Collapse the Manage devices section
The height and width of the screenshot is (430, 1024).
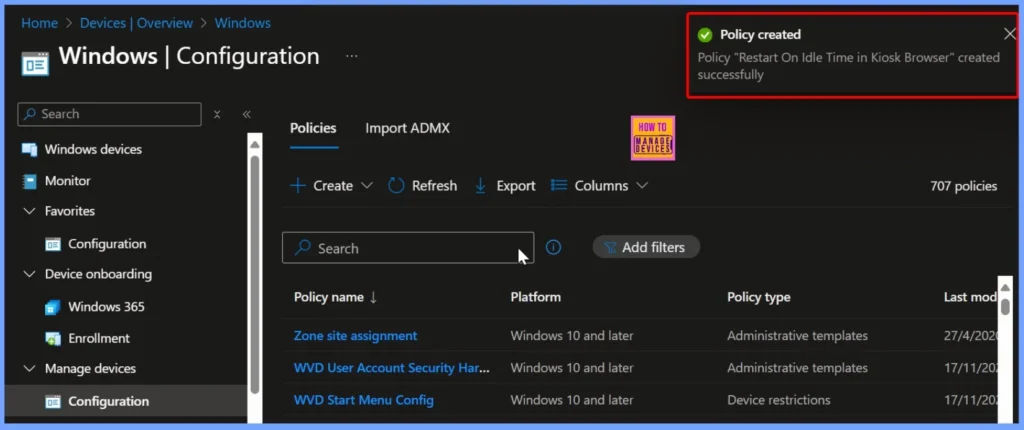(x=29, y=369)
